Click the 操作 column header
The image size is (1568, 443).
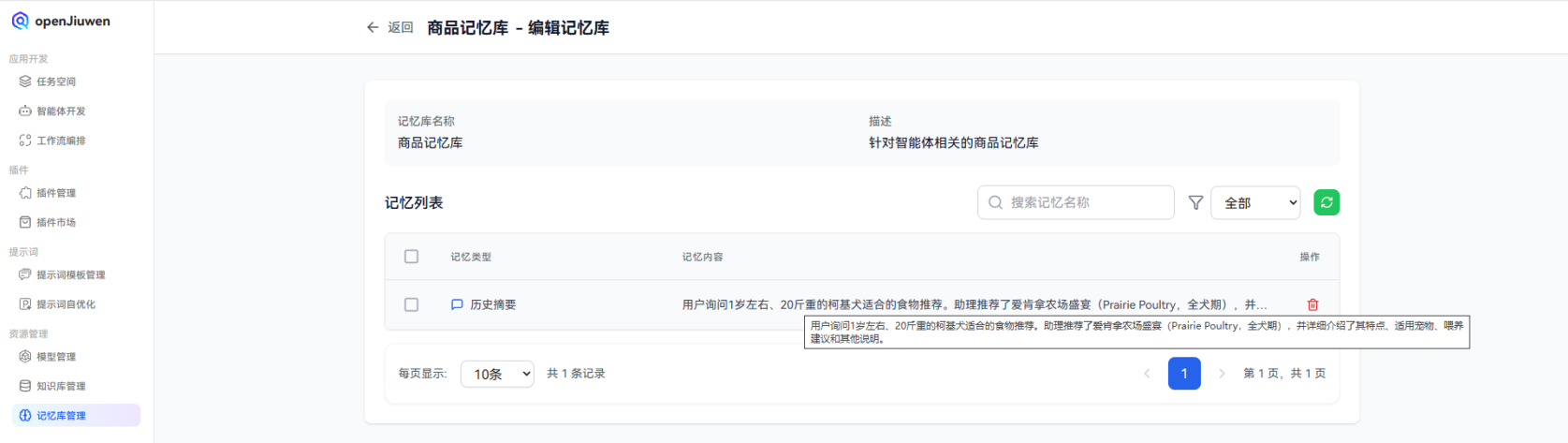(1310, 257)
